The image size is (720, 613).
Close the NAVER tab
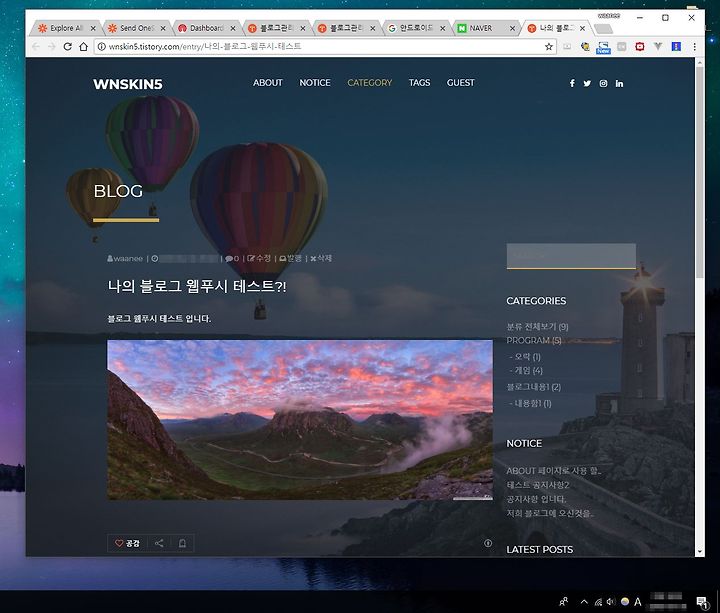512,28
